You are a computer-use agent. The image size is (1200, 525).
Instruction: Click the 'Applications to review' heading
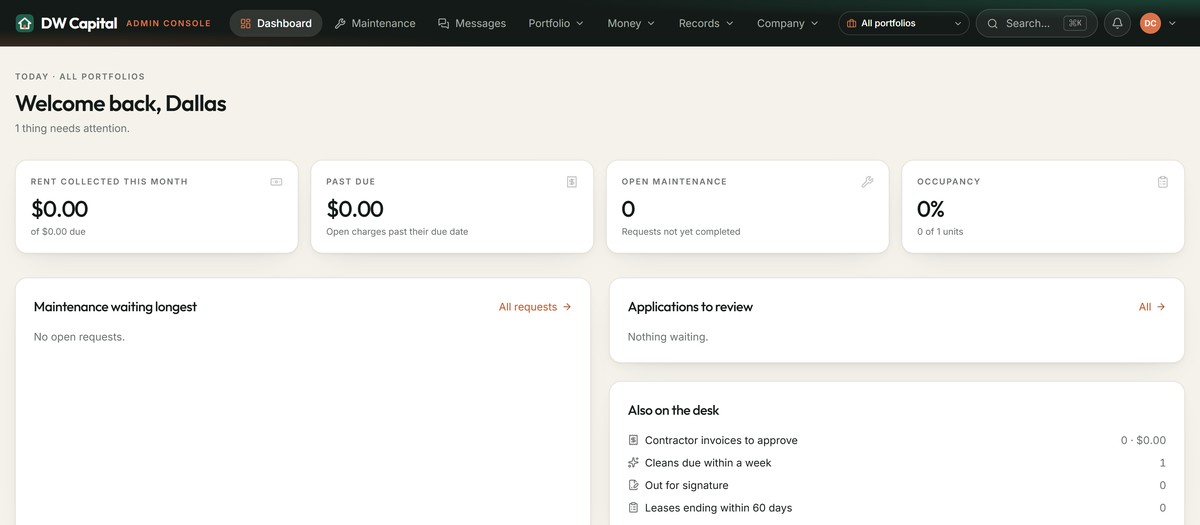point(690,307)
